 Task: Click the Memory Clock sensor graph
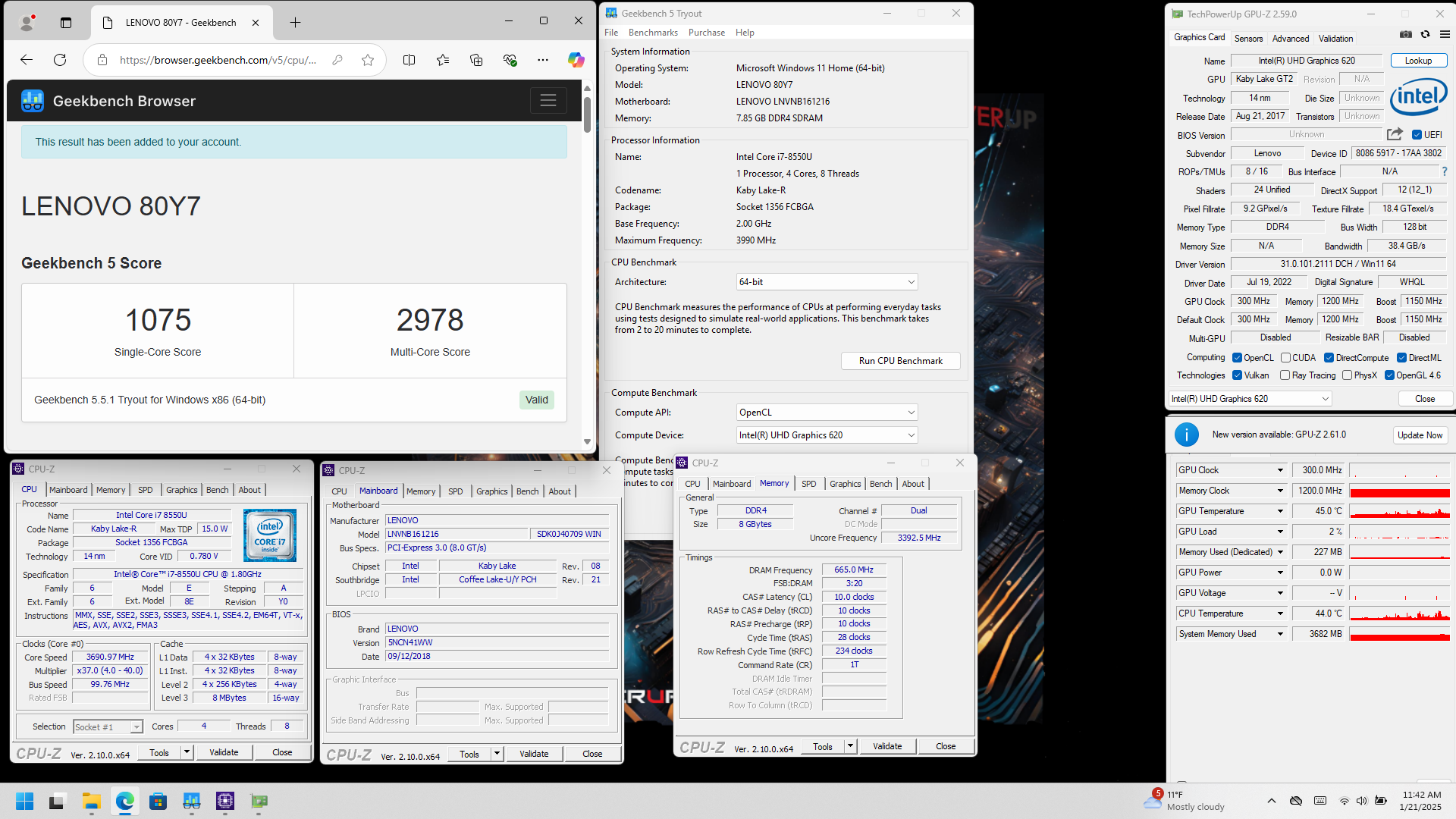click(x=1400, y=491)
